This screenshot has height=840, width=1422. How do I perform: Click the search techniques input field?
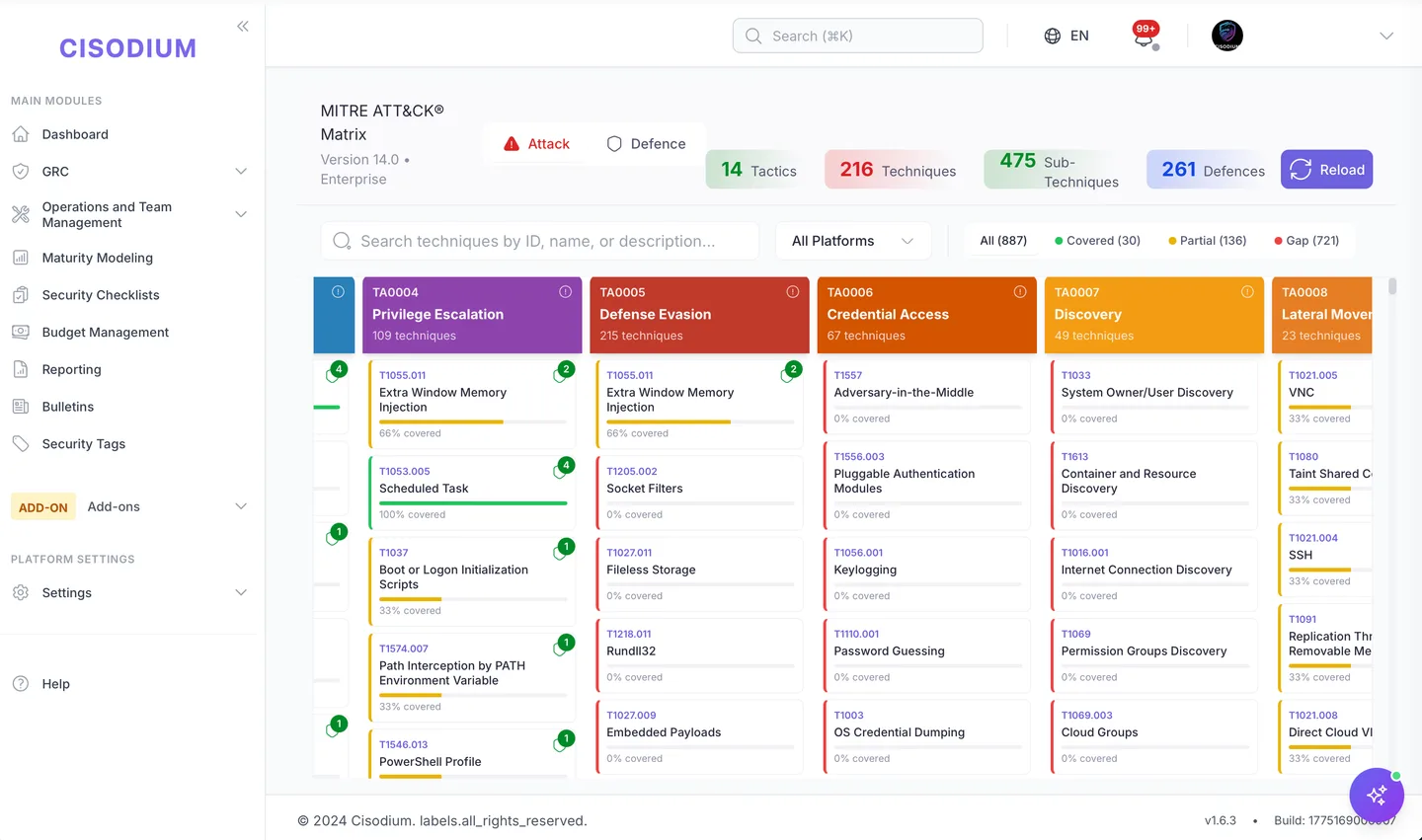point(539,241)
